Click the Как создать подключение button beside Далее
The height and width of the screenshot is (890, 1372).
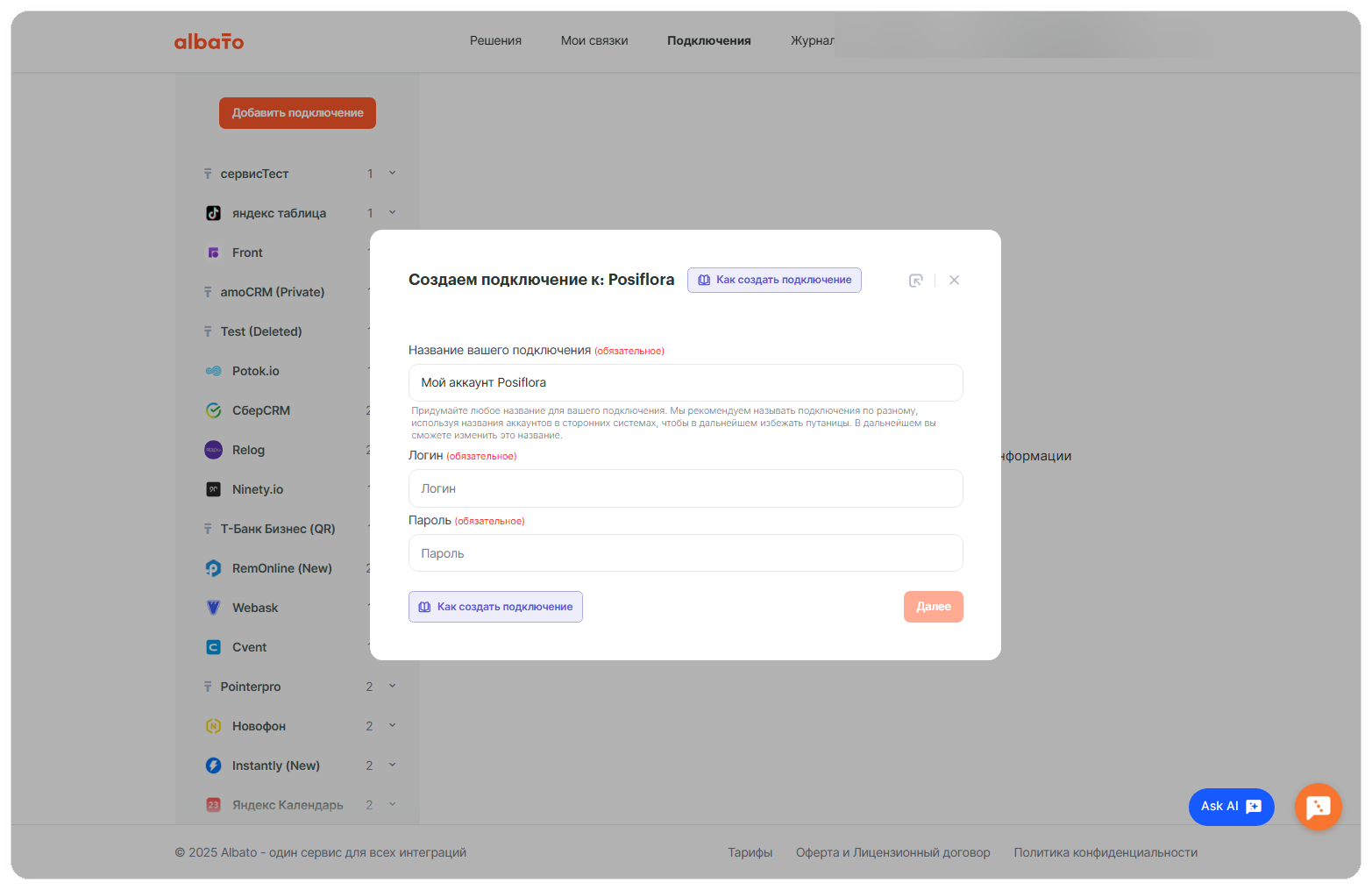495,607
